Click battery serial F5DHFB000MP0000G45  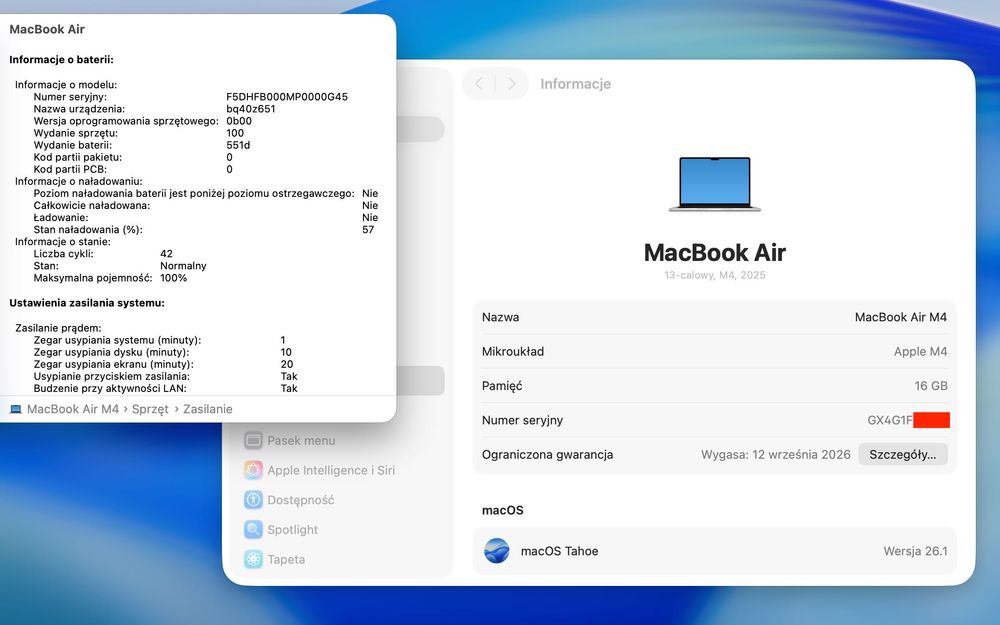(287, 97)
